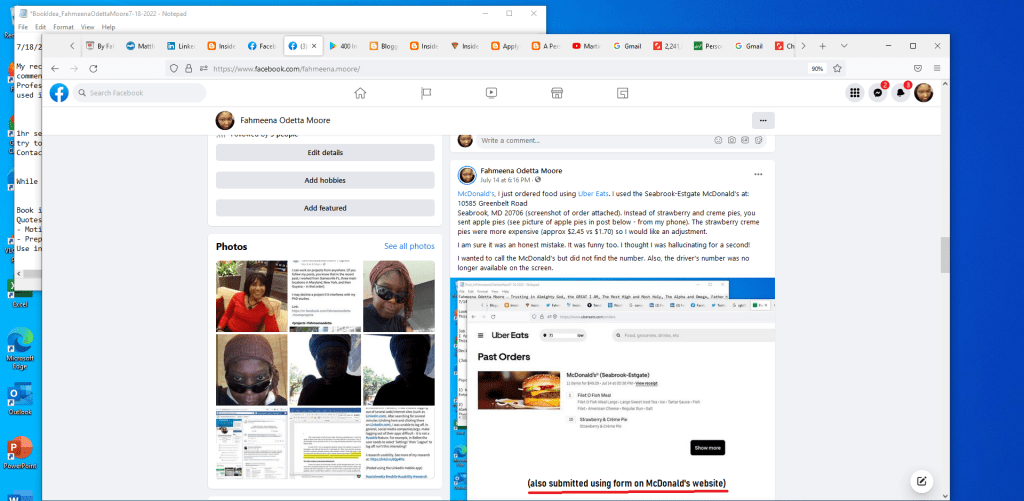The width and height of the screenshot is (1024, 501).
Task: Open the See all photos link
Action: tap(409, 246)
